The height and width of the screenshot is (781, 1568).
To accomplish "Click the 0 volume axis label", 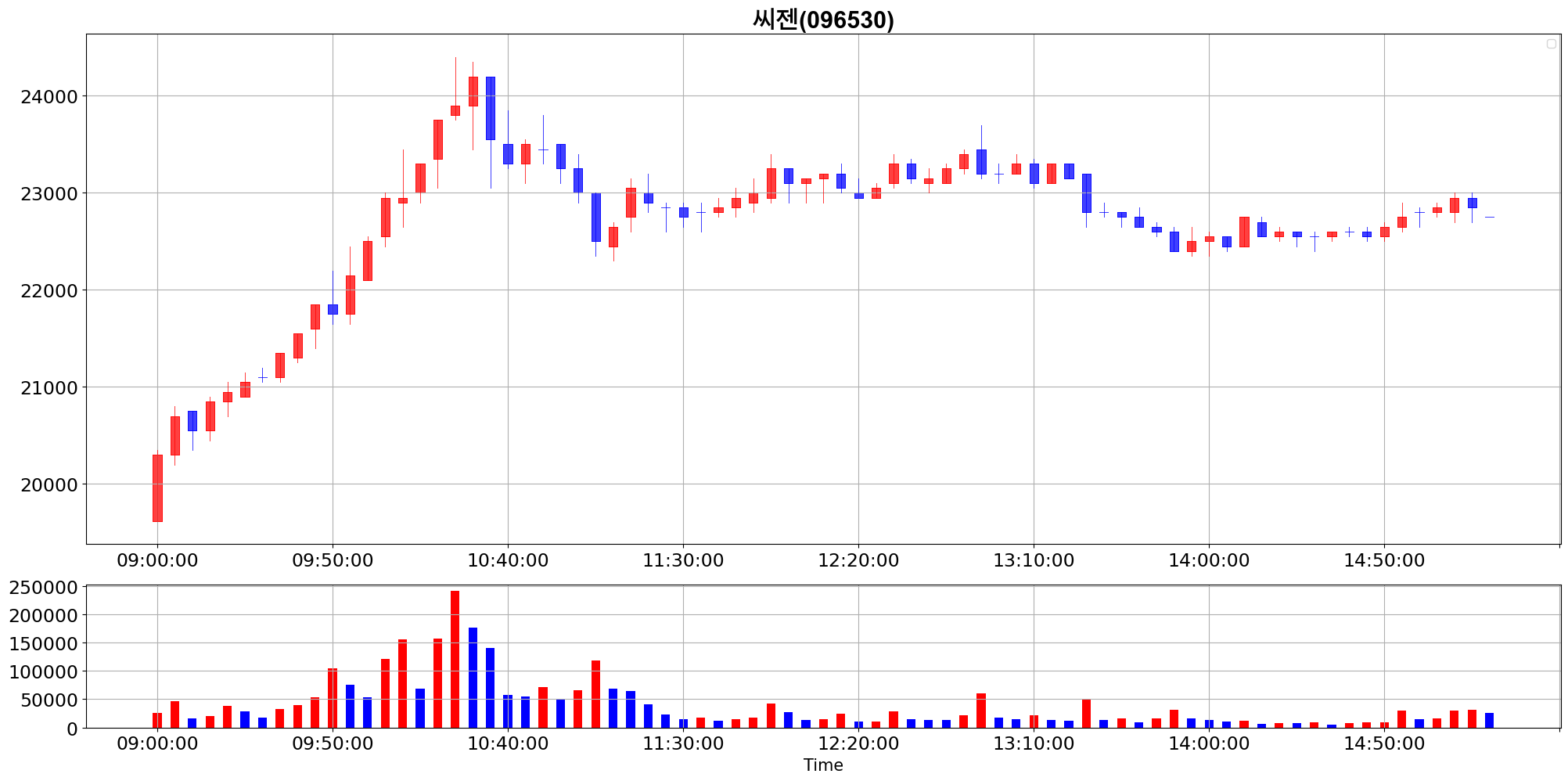I will [x=73, y=729].
